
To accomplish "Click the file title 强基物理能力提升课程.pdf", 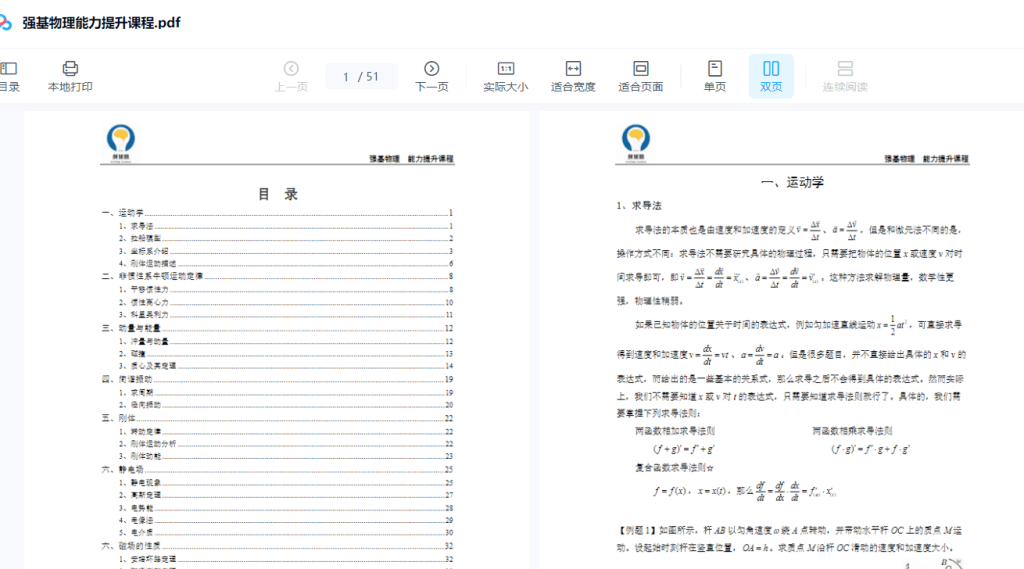I will 101,23.
